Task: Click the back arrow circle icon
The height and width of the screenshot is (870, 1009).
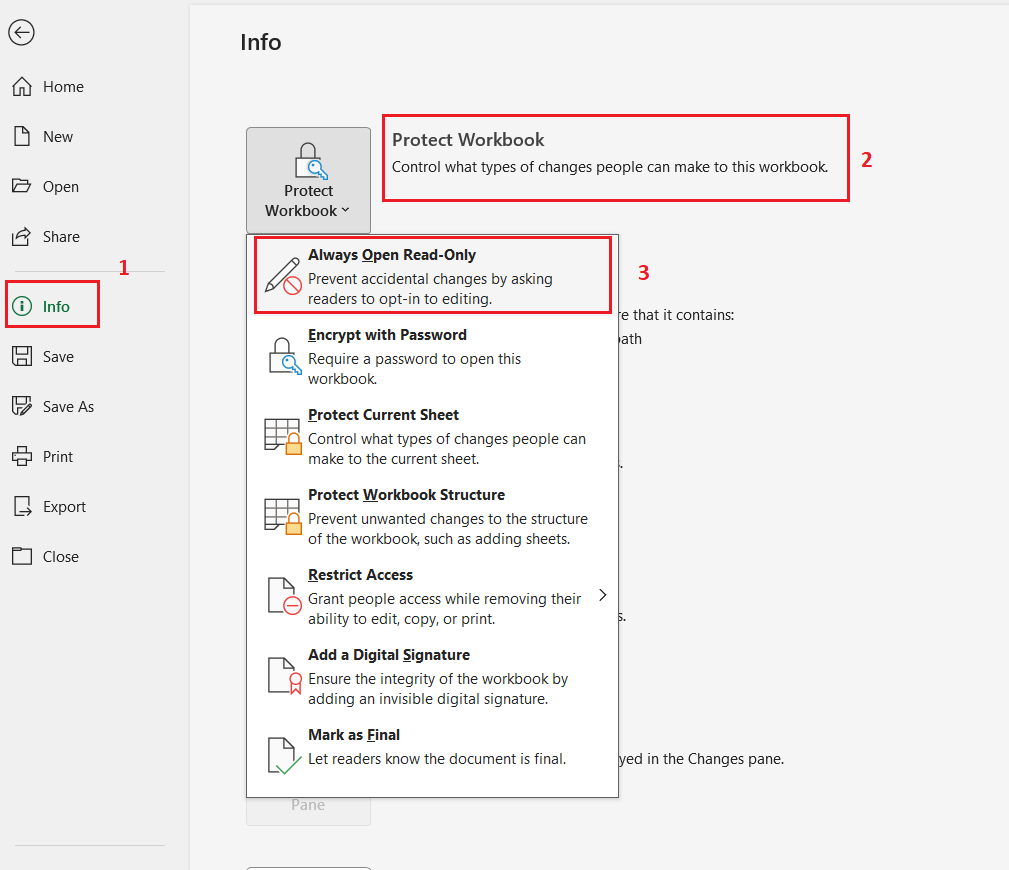Action: click(x=21, y=33)
